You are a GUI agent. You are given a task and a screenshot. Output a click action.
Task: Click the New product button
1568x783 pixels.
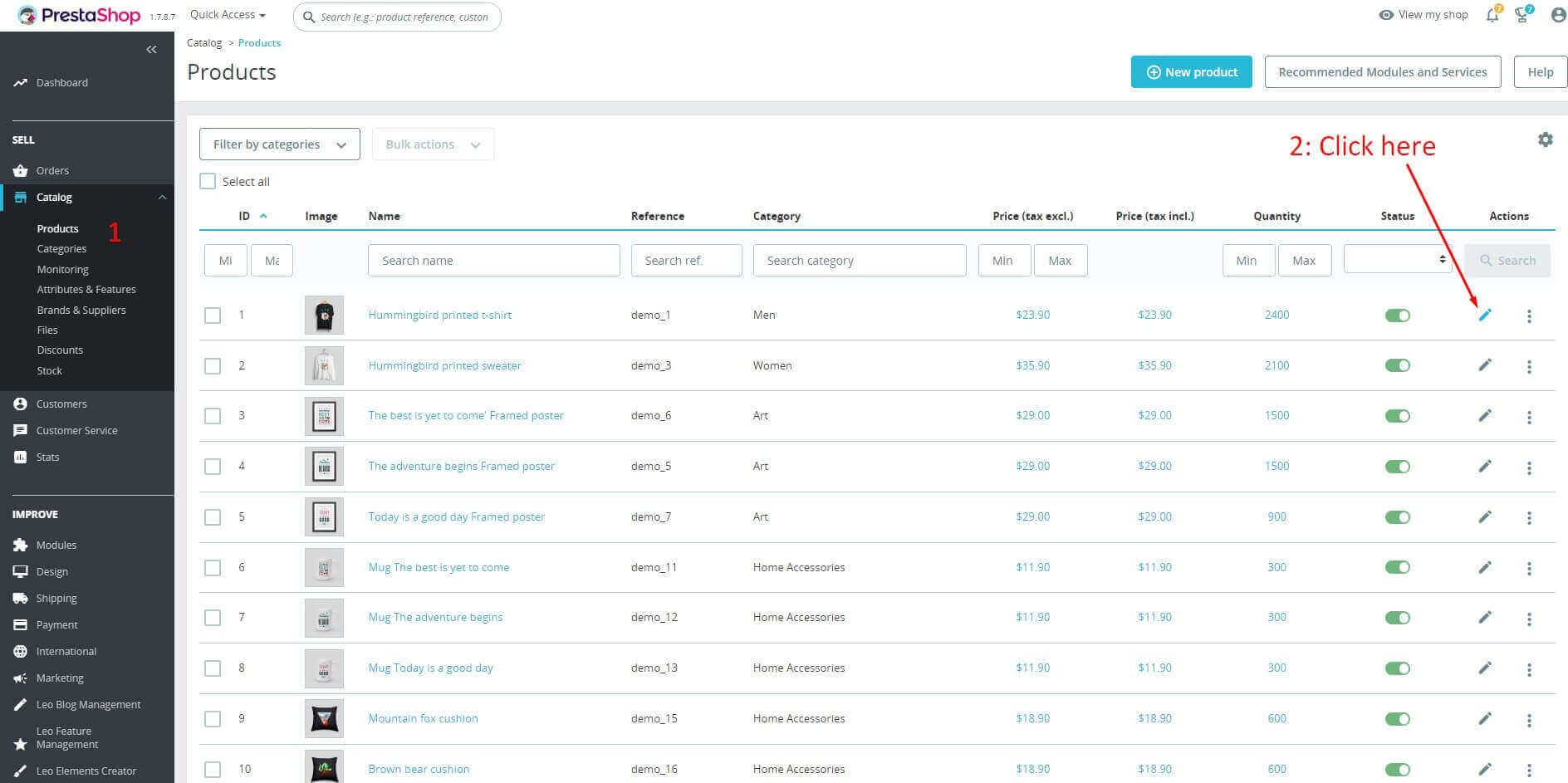tap(1191, 72)
